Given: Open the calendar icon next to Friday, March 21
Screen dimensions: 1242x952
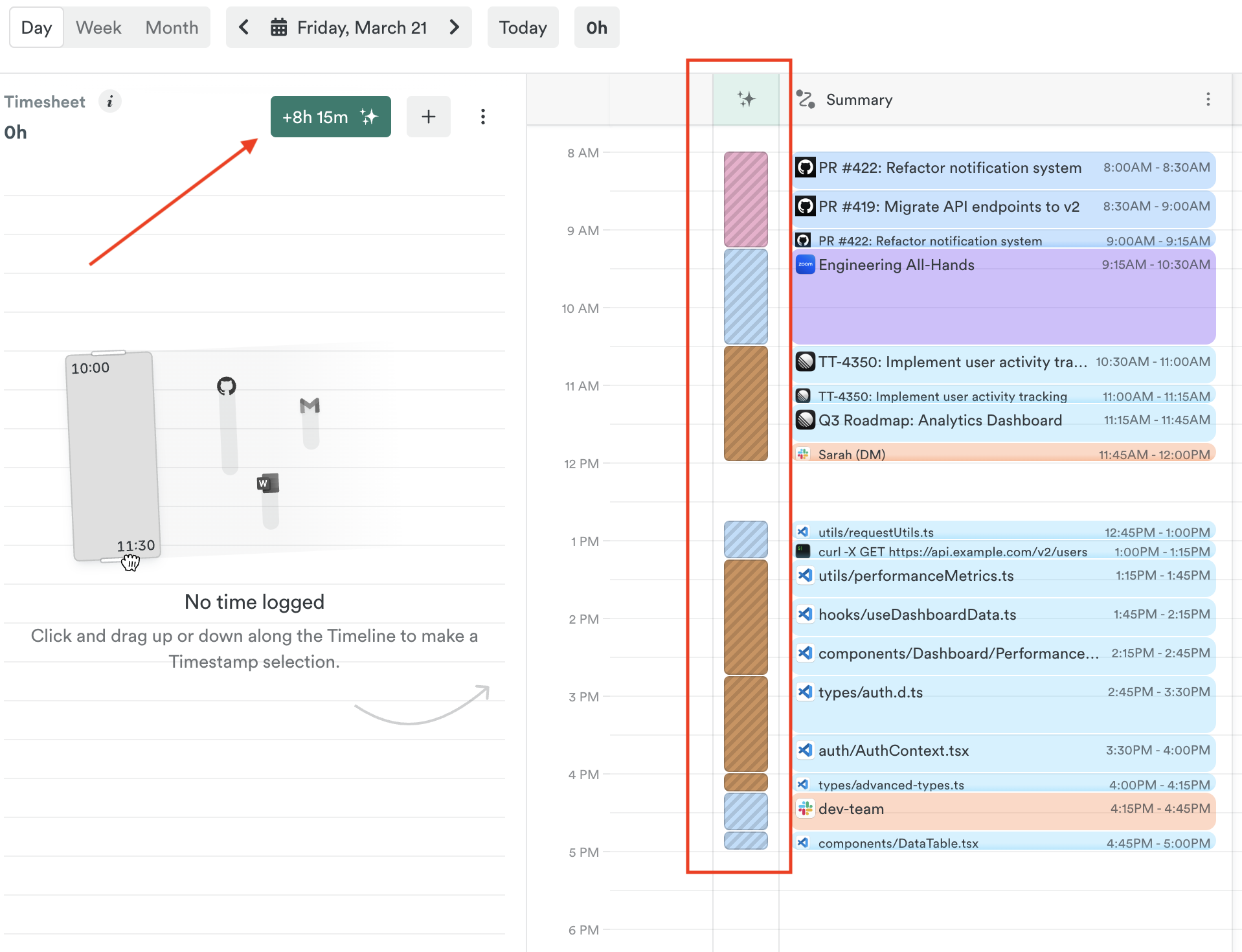Looking at the screenshot, I should 278,27.
